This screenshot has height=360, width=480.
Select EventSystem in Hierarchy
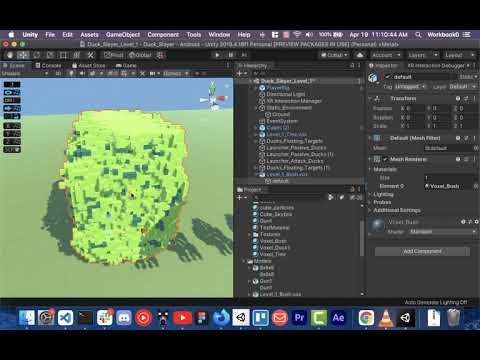tap(282, 121)
